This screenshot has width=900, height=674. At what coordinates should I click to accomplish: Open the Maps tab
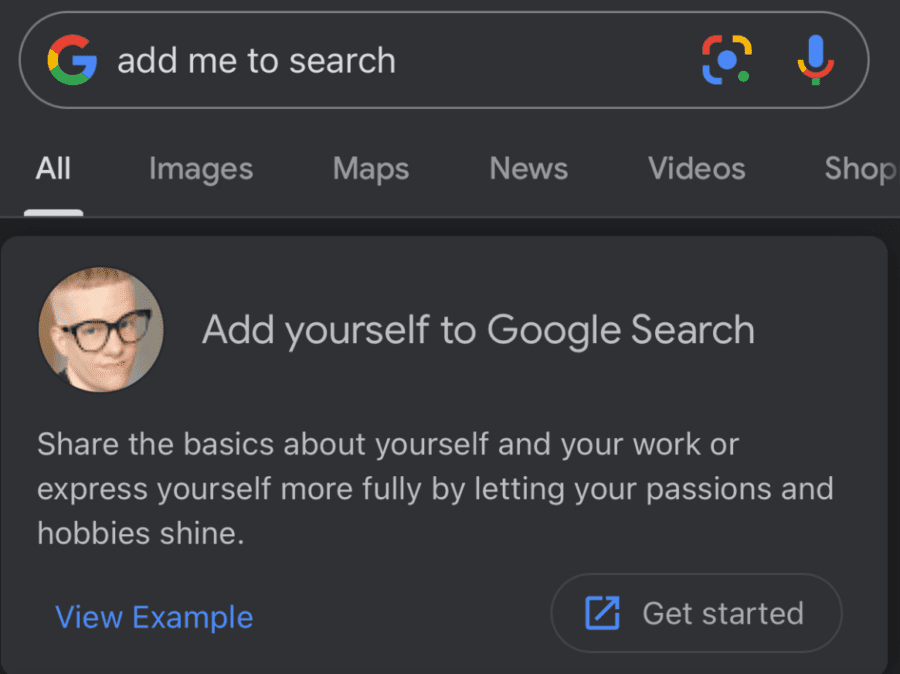[x=370, y=169]
